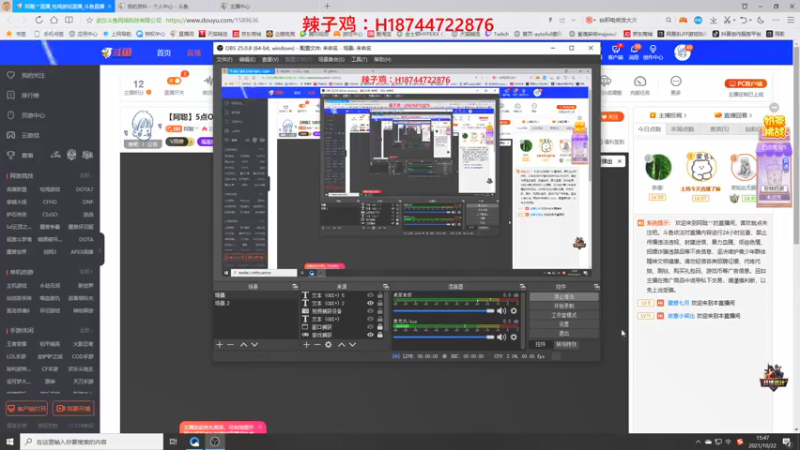Toggle visibility of 文本 (GDI+) 5 source

[370, 295]
